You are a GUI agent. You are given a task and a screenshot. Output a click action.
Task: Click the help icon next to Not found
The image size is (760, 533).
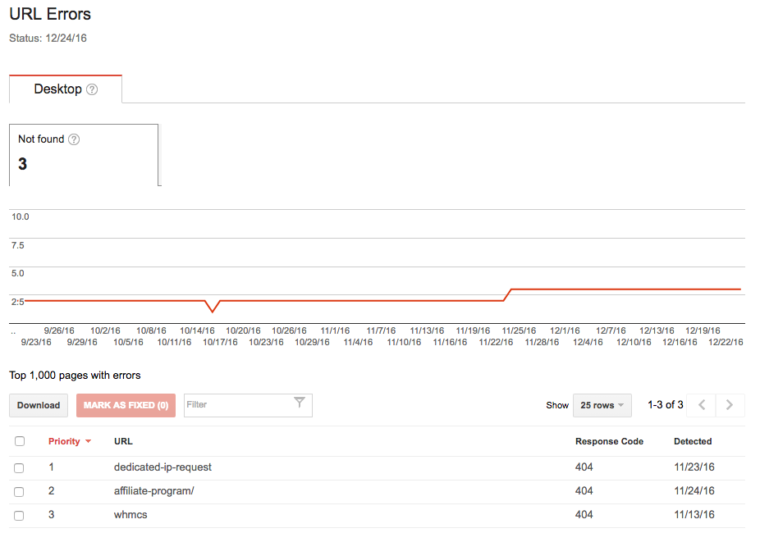click(x=73, y=139)
